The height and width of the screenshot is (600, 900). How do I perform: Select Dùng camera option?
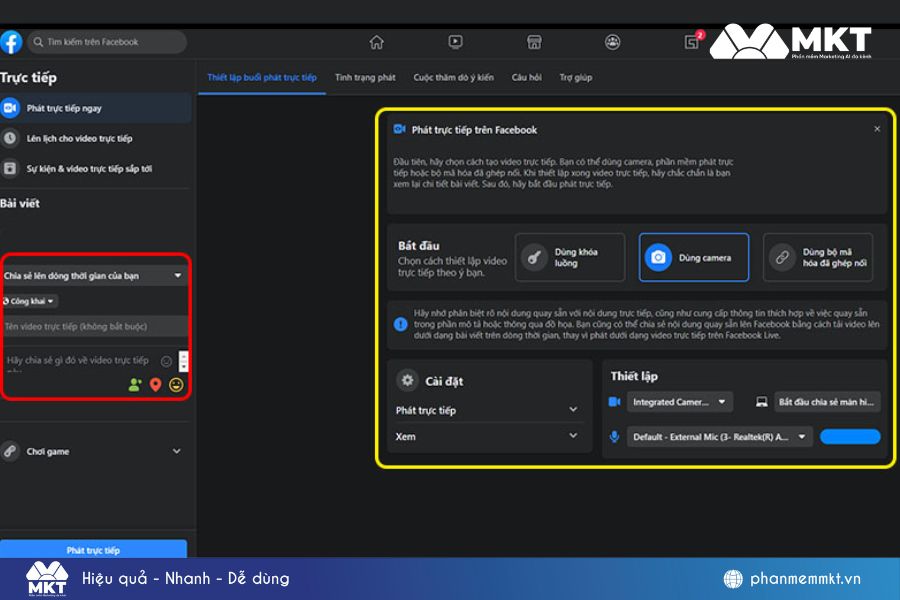click(694, 257)
